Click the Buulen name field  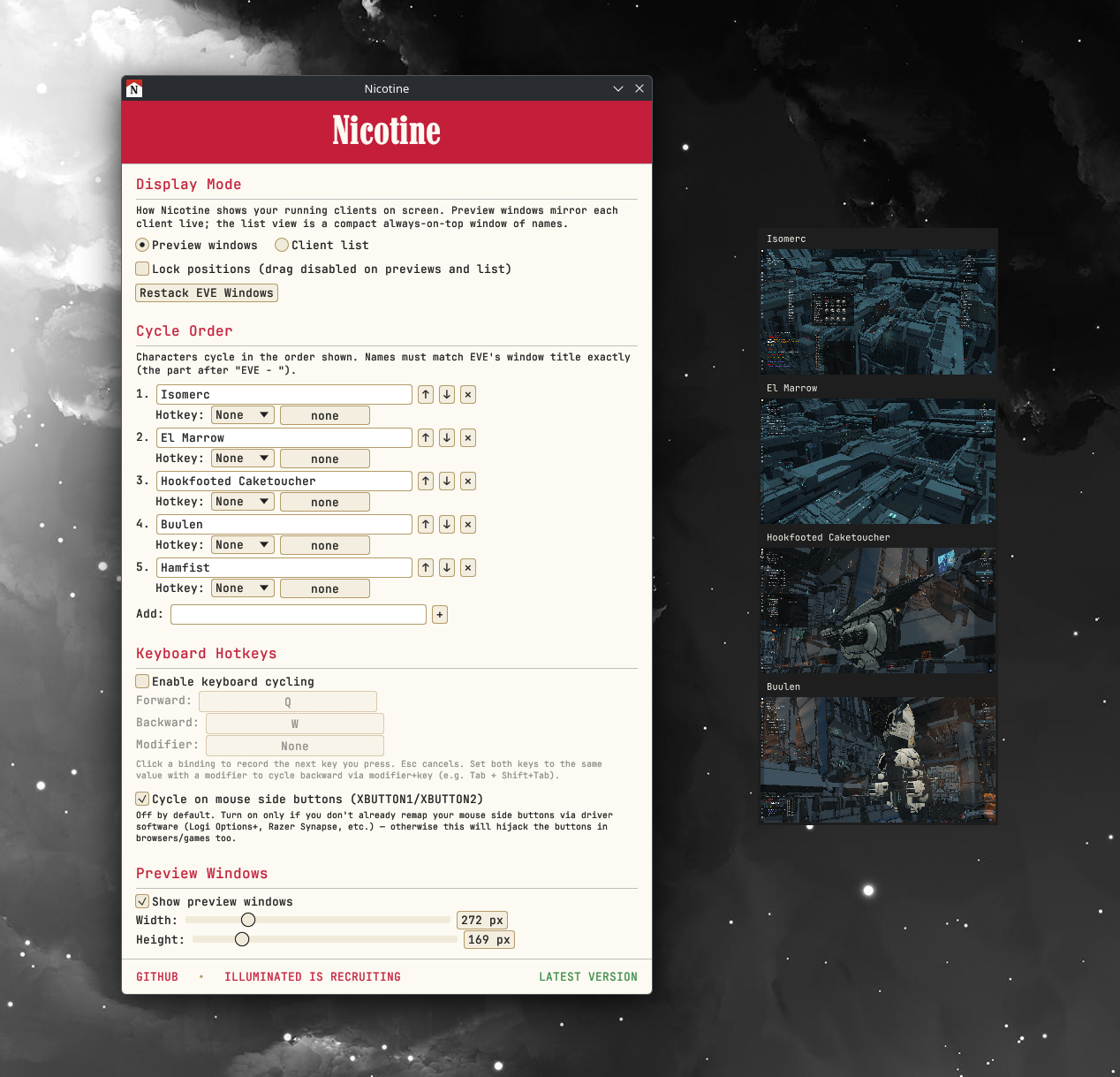[284, 524]
